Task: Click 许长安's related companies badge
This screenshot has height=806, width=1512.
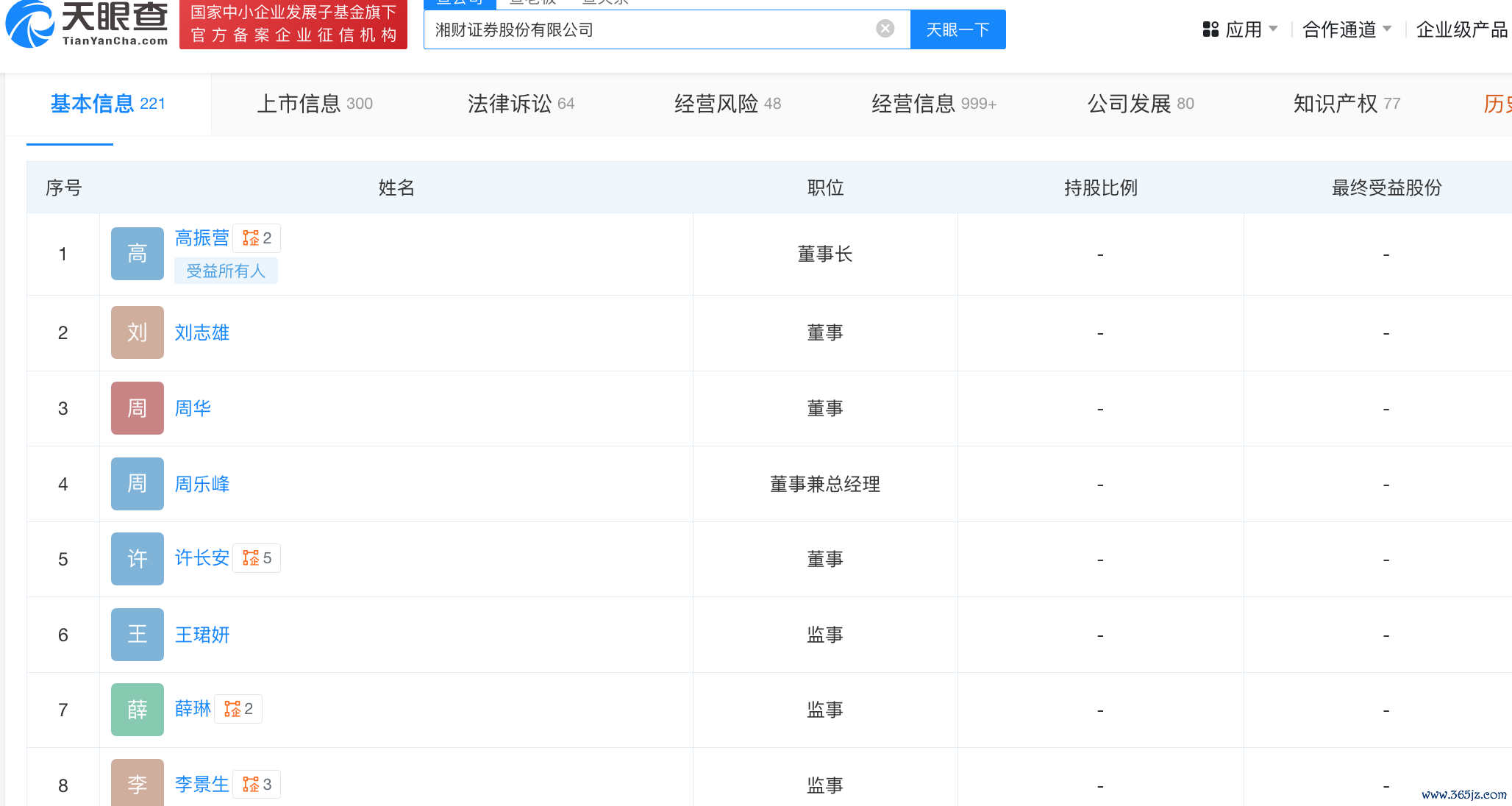Action: click(x=257, y=558)
